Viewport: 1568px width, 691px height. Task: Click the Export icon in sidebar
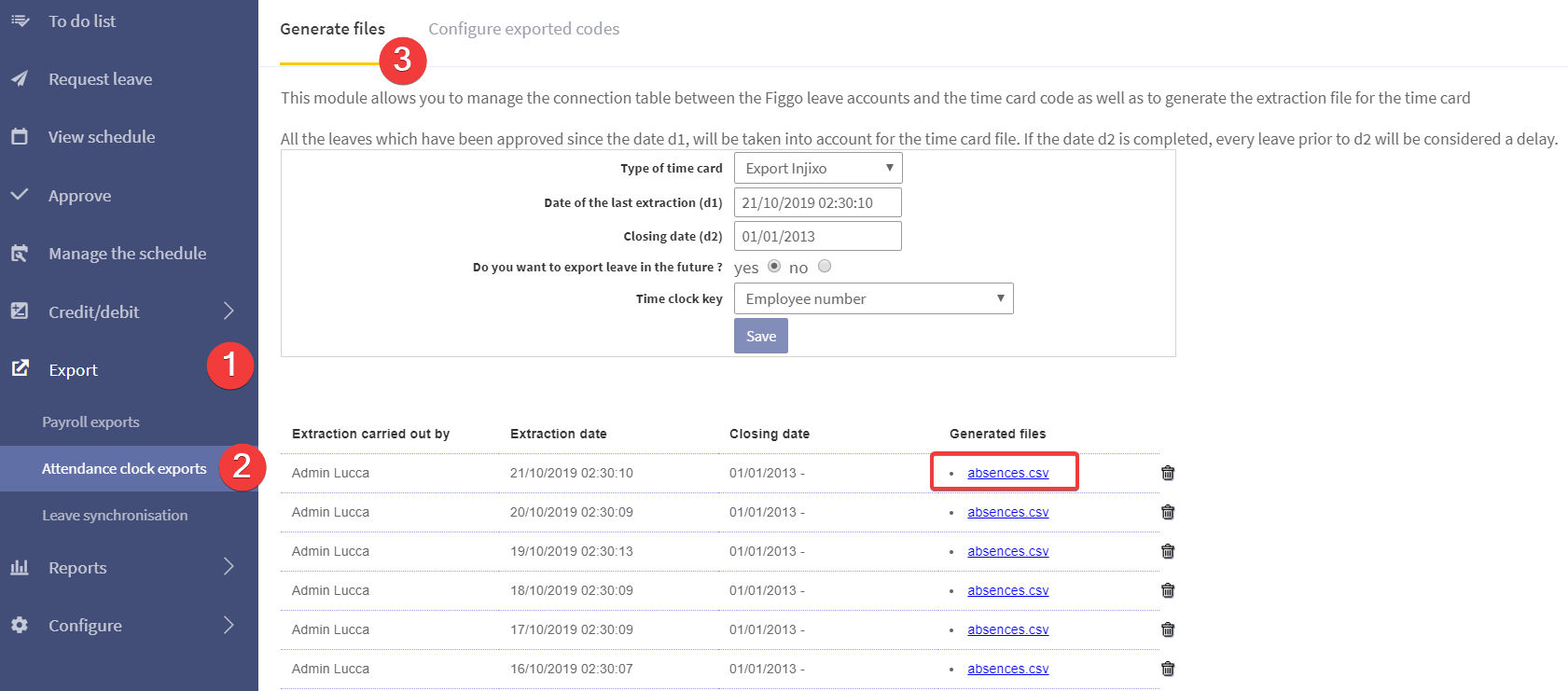click(20, 368)
